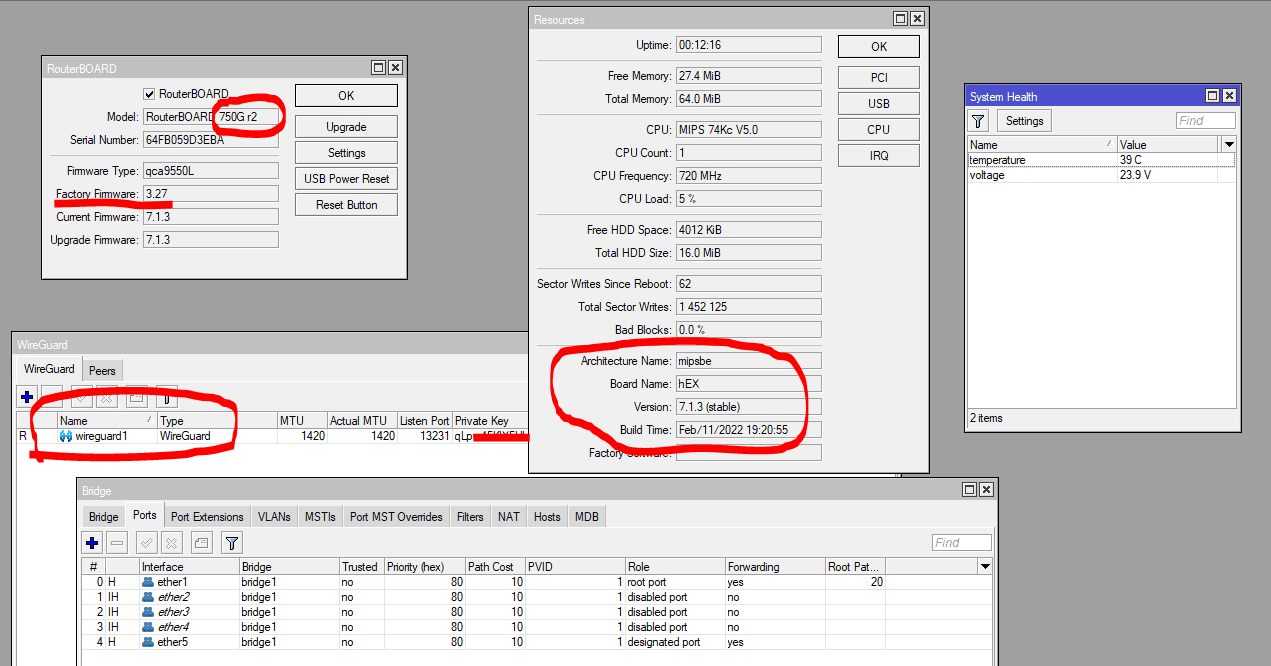Open the Hosts tab
The width and height of the screenshot is (1271, 666).
[x=547, y=517]
